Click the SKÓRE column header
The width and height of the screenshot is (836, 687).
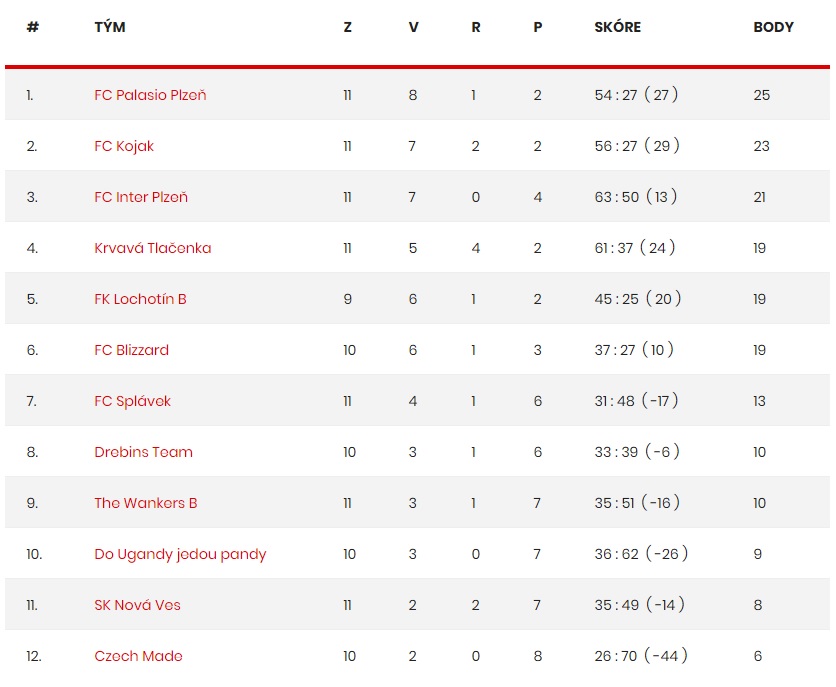click(618, 27)
